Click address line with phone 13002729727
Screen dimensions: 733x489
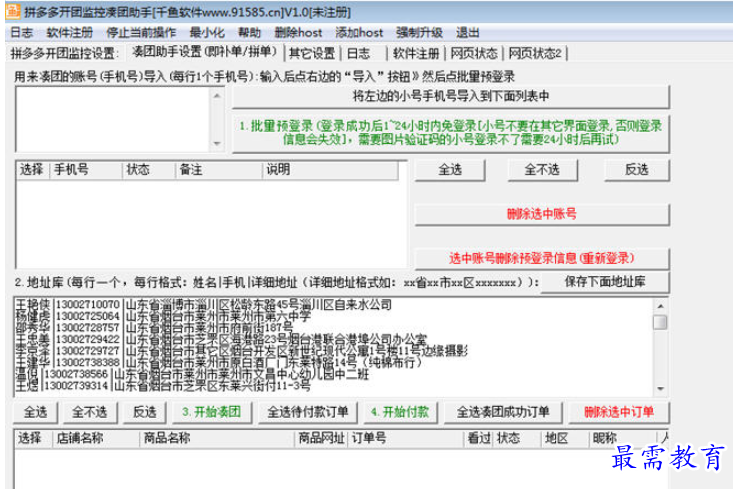(x=242, y=351)
